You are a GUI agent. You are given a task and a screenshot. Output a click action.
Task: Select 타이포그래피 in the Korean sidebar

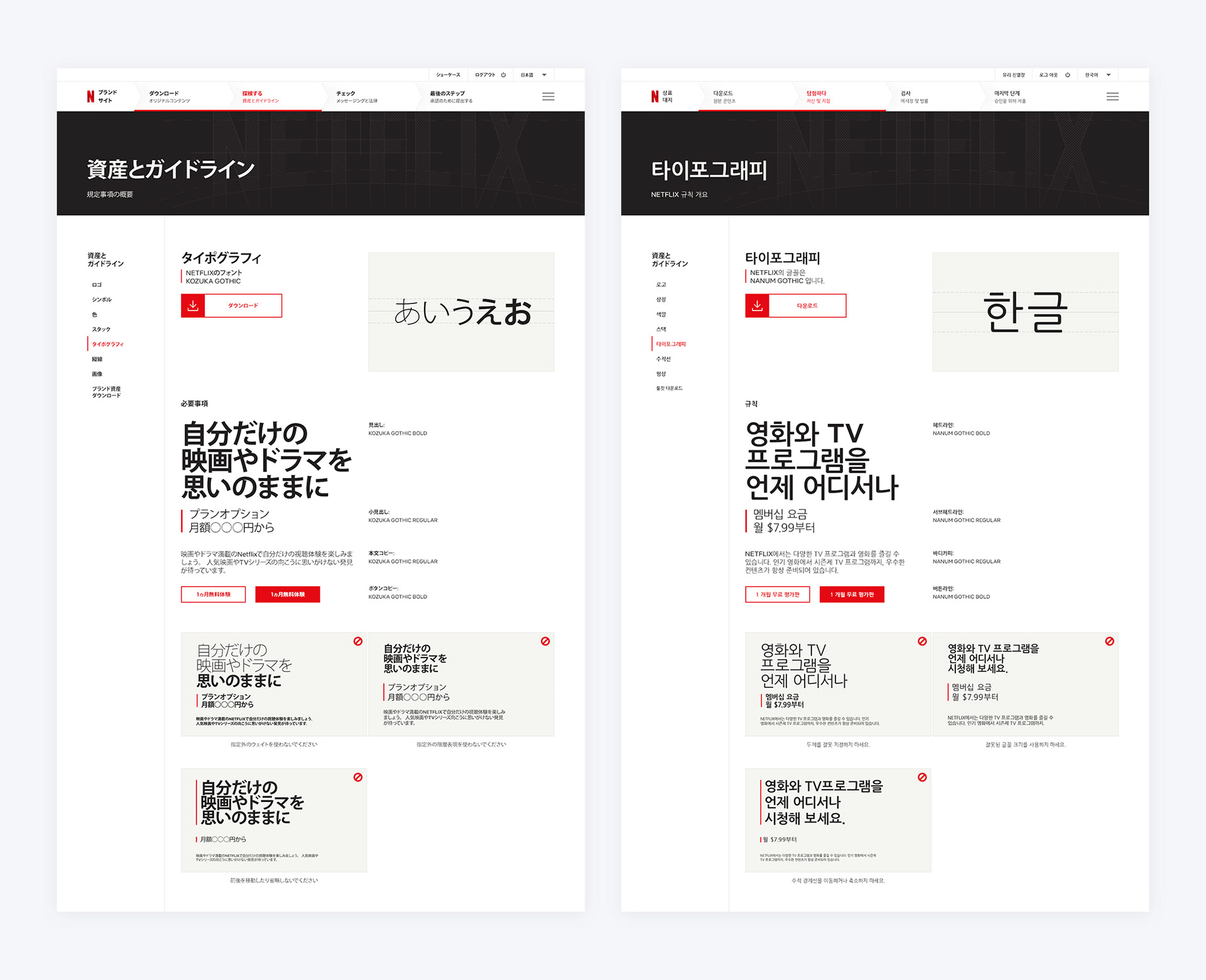(x=671, y=344)
